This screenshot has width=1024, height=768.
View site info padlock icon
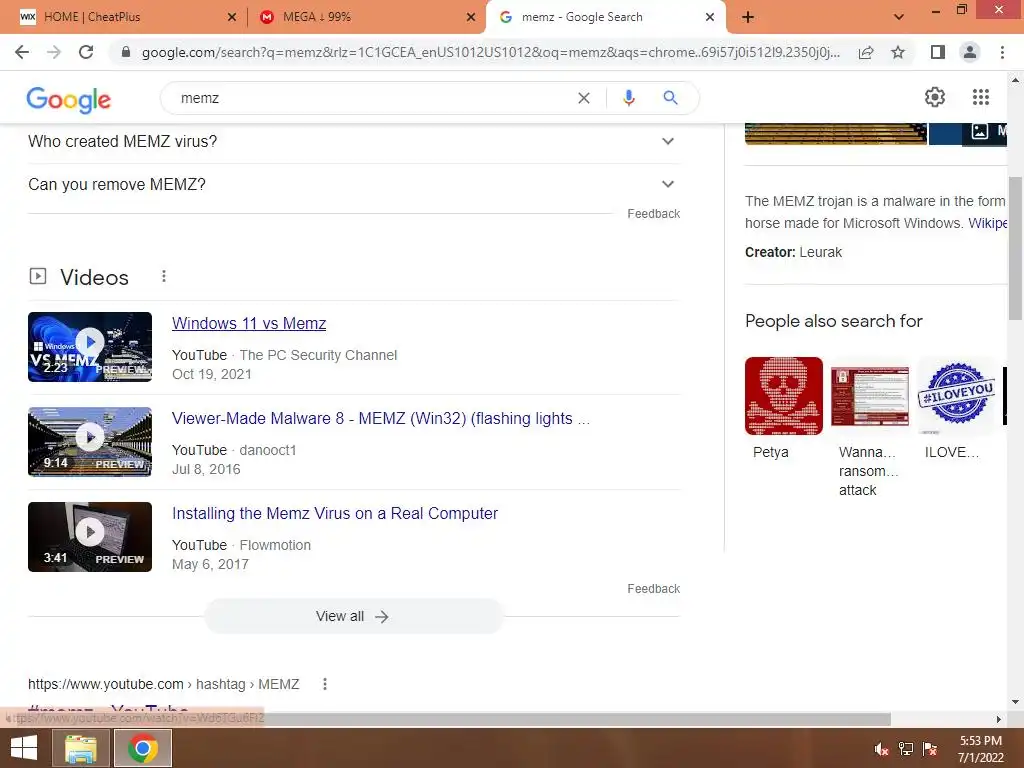126,52
